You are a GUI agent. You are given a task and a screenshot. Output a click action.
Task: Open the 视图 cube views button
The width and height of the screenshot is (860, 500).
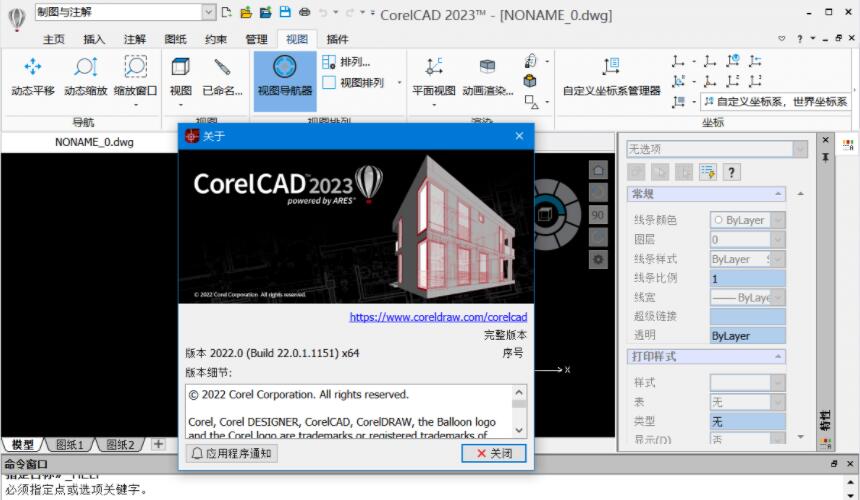coord(180,76)
